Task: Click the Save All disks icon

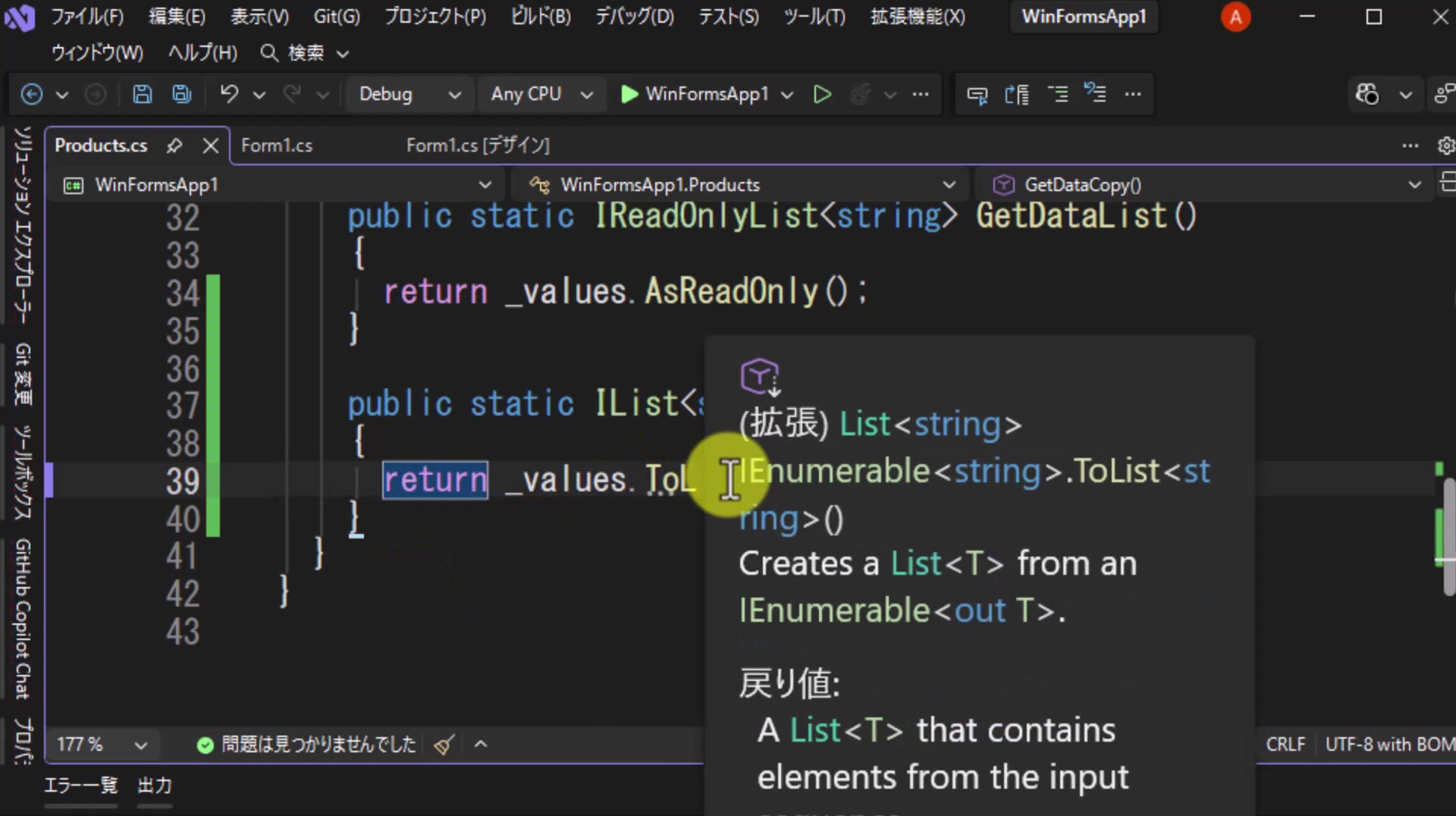Action: [182, 94]
